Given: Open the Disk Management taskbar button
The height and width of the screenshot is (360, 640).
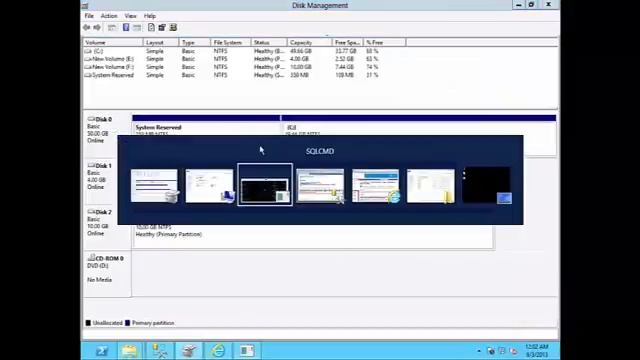Looking at the screenshot, I should pyautogui.click(x=247, y=351).
